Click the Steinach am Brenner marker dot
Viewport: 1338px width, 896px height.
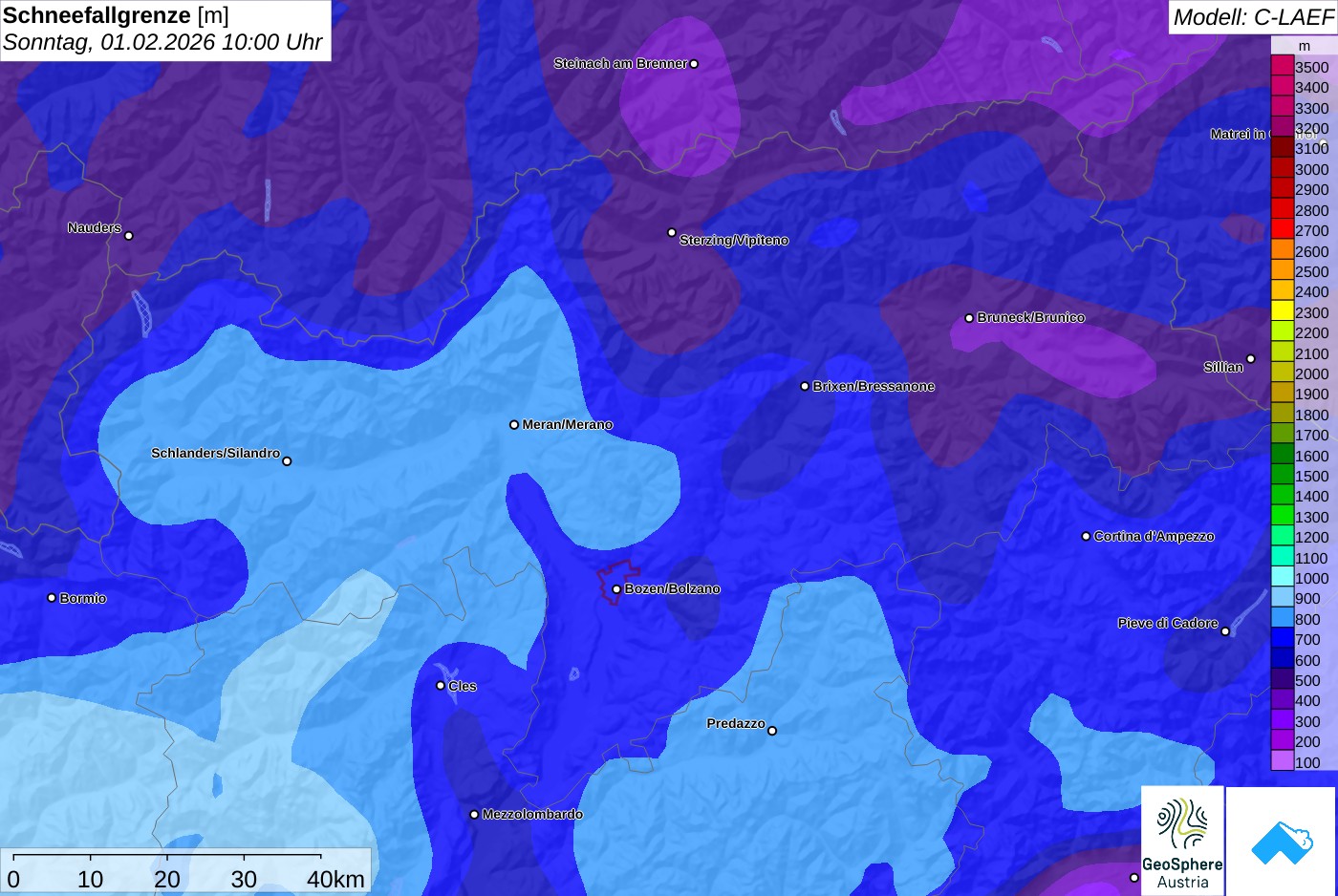click(x=694, y=64)
